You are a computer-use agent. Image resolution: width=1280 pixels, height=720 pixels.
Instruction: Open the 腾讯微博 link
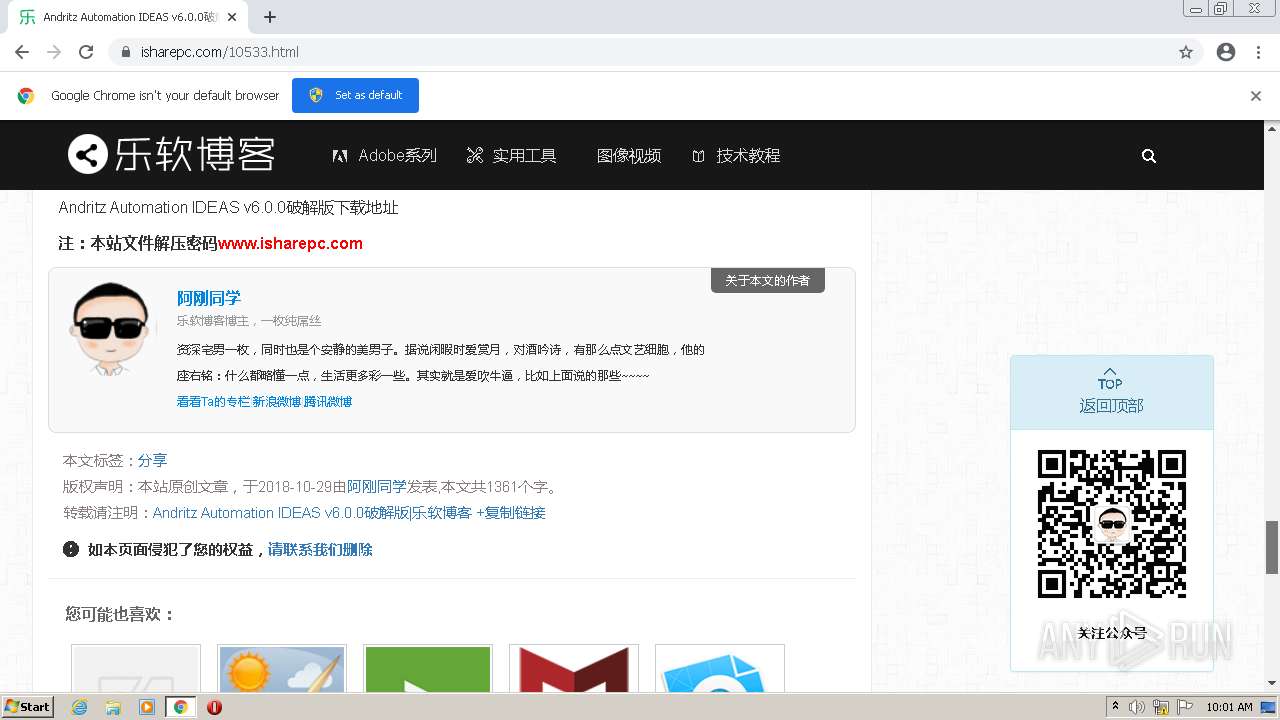click(328, 401)
